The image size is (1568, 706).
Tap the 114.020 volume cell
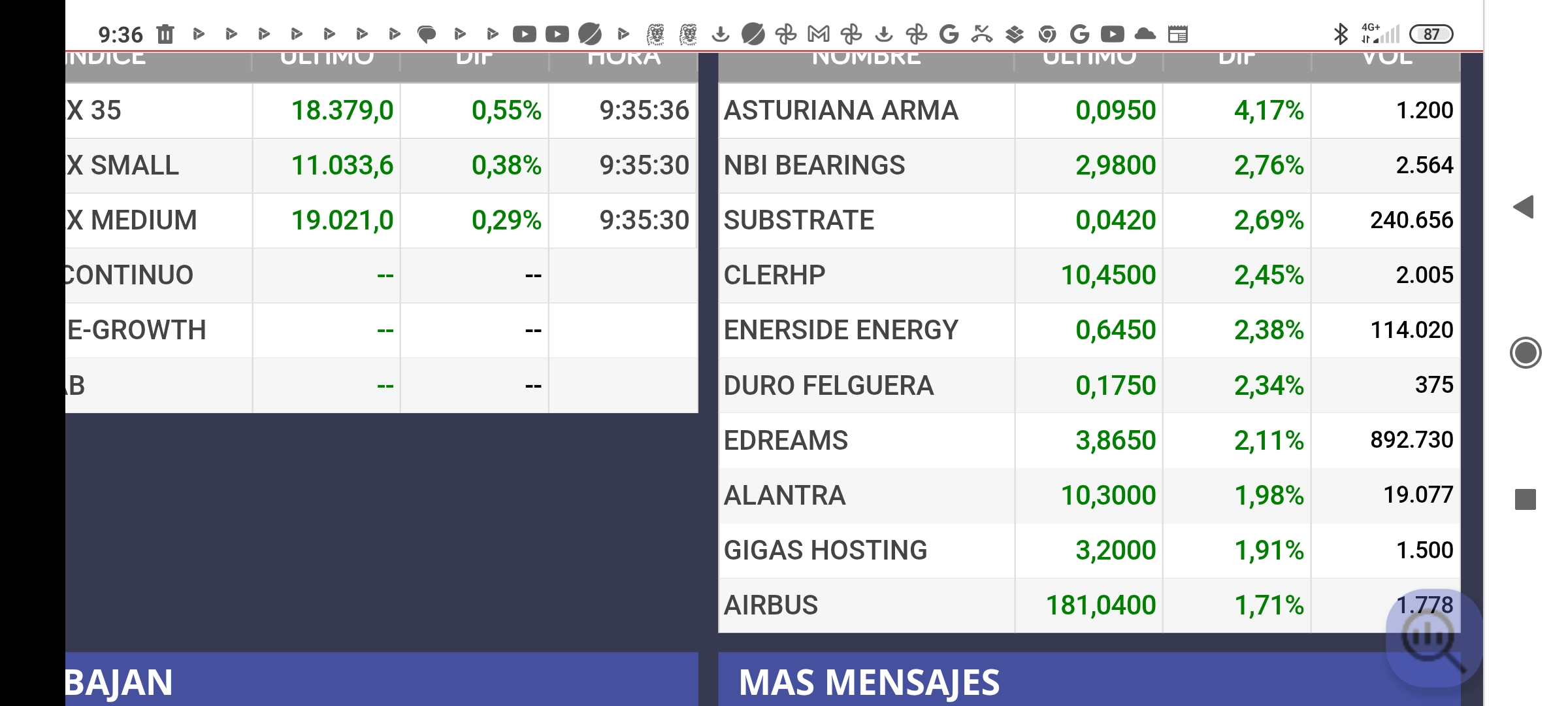(x=1412, y=330)
